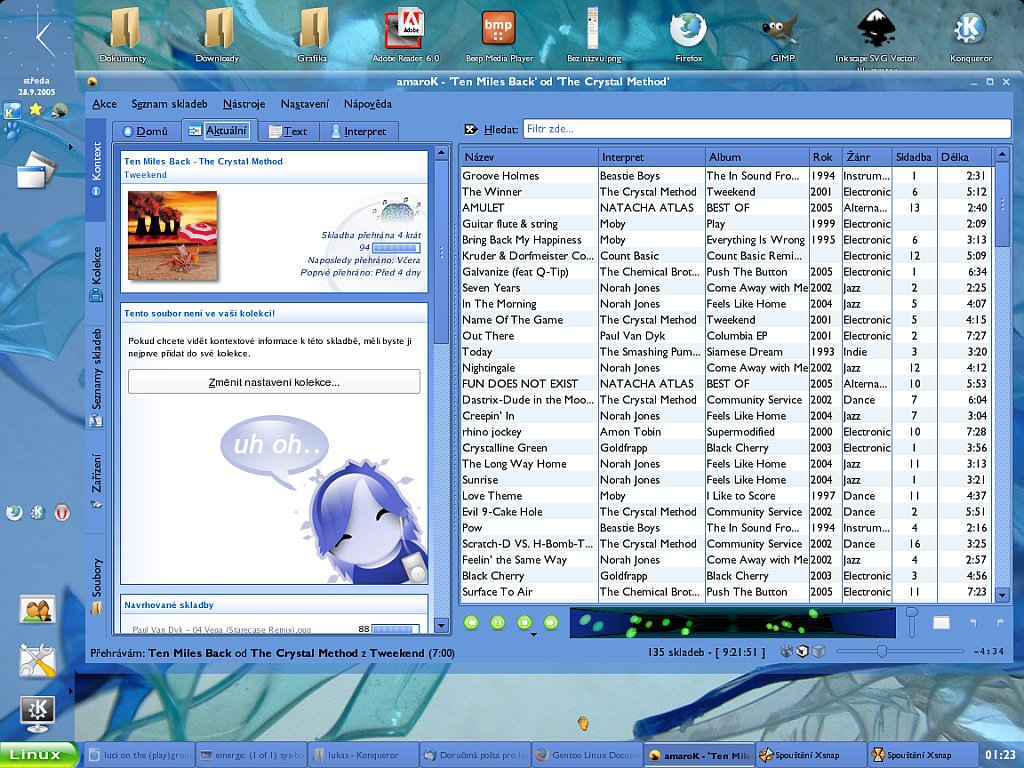Open the Kontext sidebar panel
Screen dimensions: 1024x768
point(96,169)
